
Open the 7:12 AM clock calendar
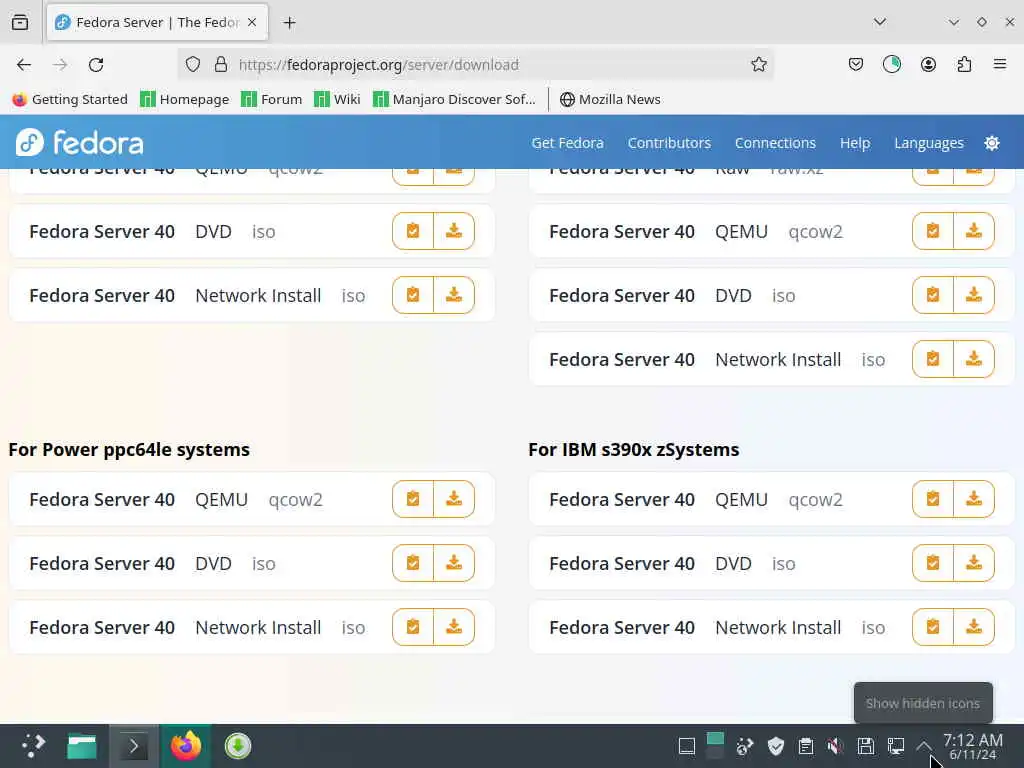pos(973,746)
